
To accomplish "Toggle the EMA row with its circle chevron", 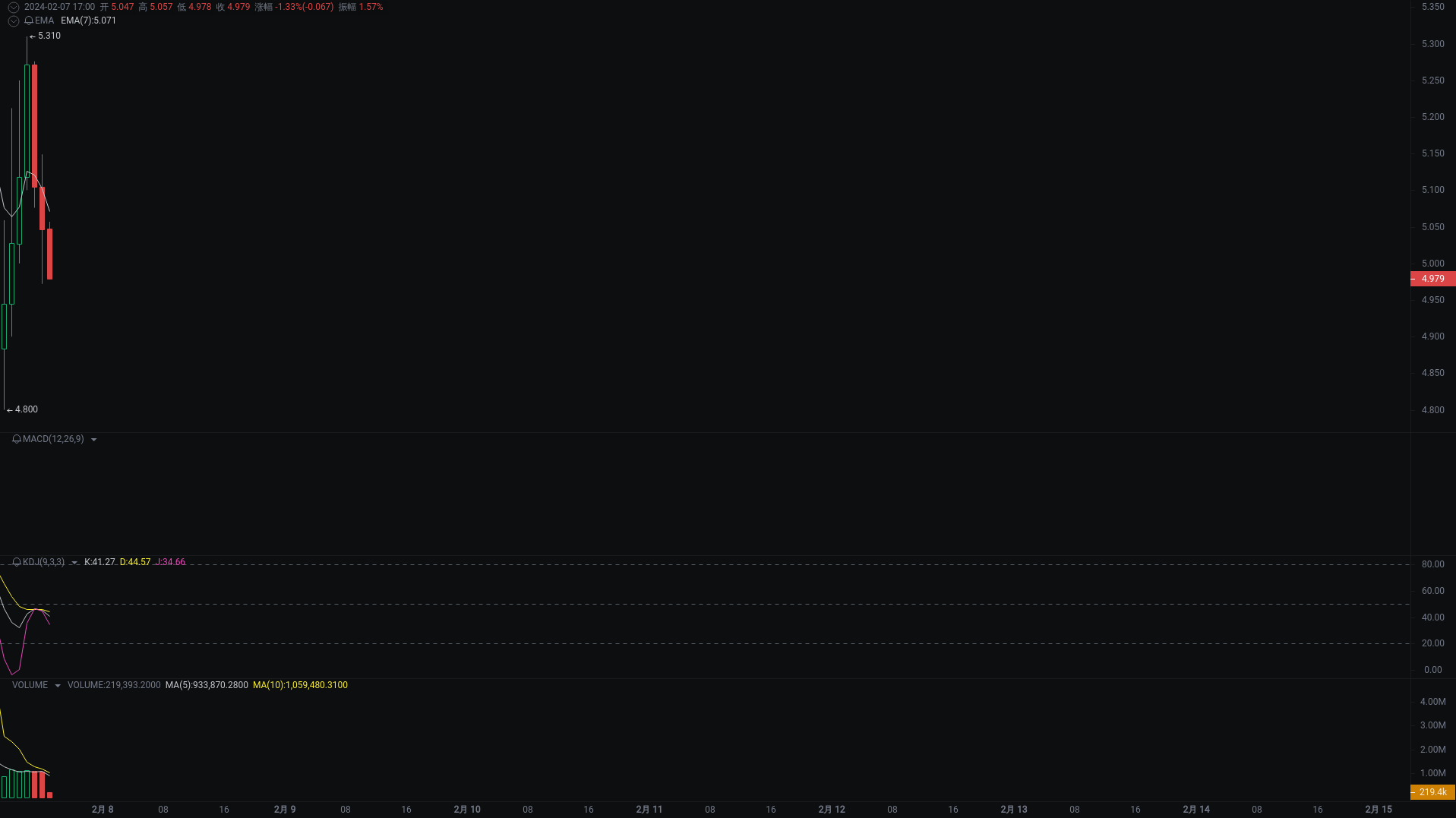I will [x=13, y=21].
